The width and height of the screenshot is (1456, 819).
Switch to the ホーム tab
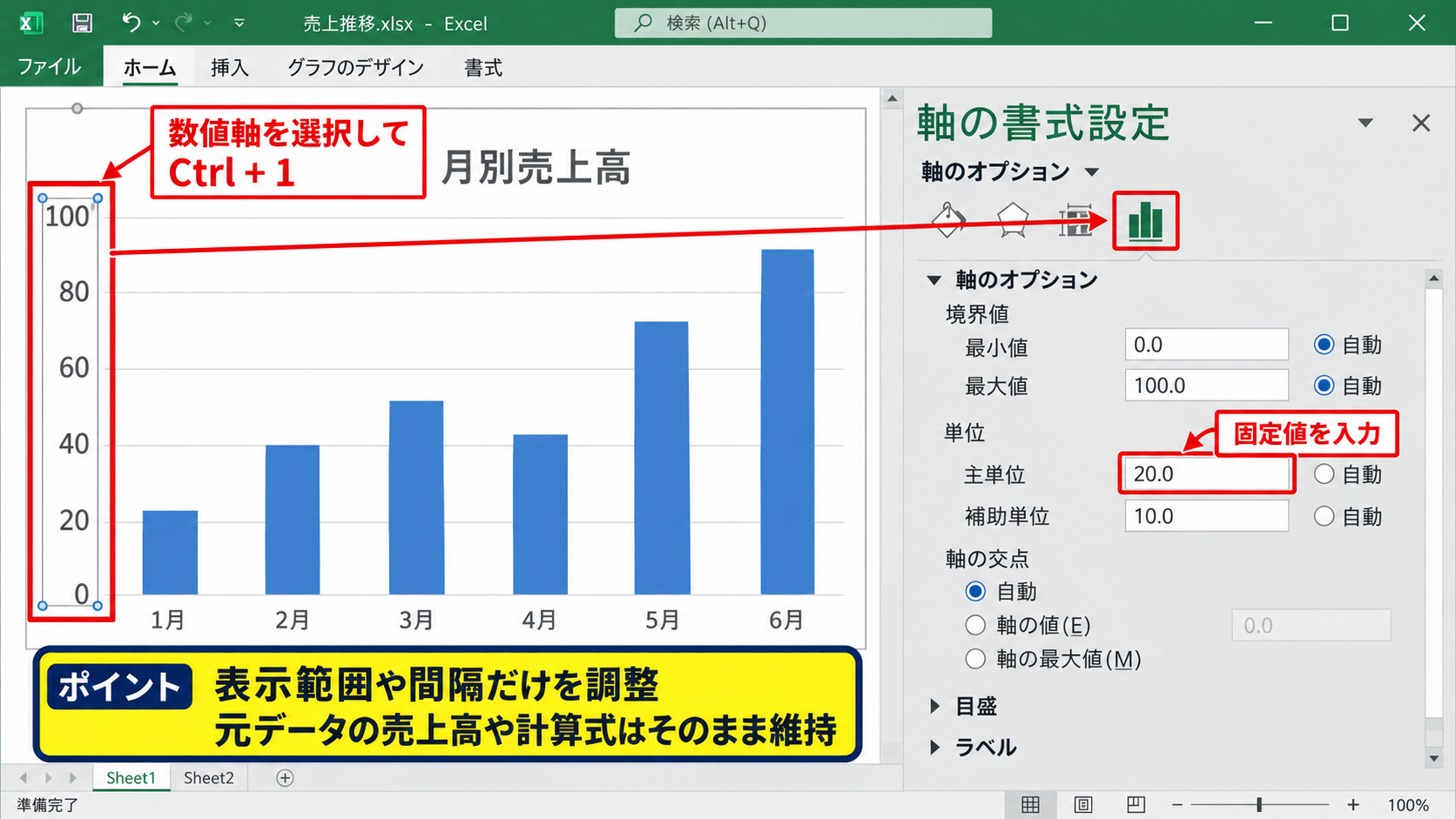click(x=150, y=67)
